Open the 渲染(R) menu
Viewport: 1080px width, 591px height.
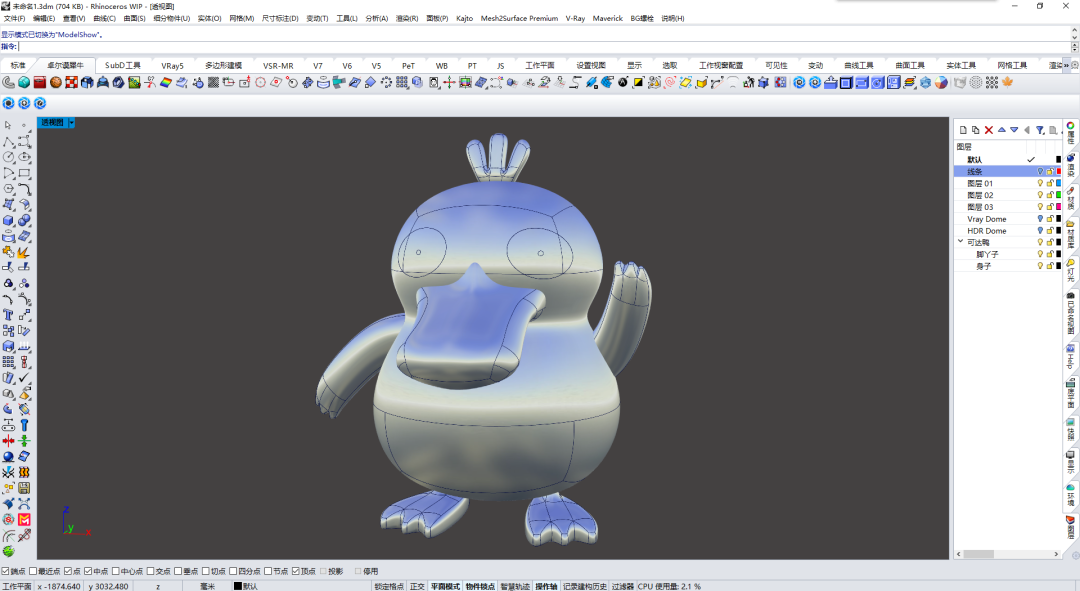pos(406,19)
